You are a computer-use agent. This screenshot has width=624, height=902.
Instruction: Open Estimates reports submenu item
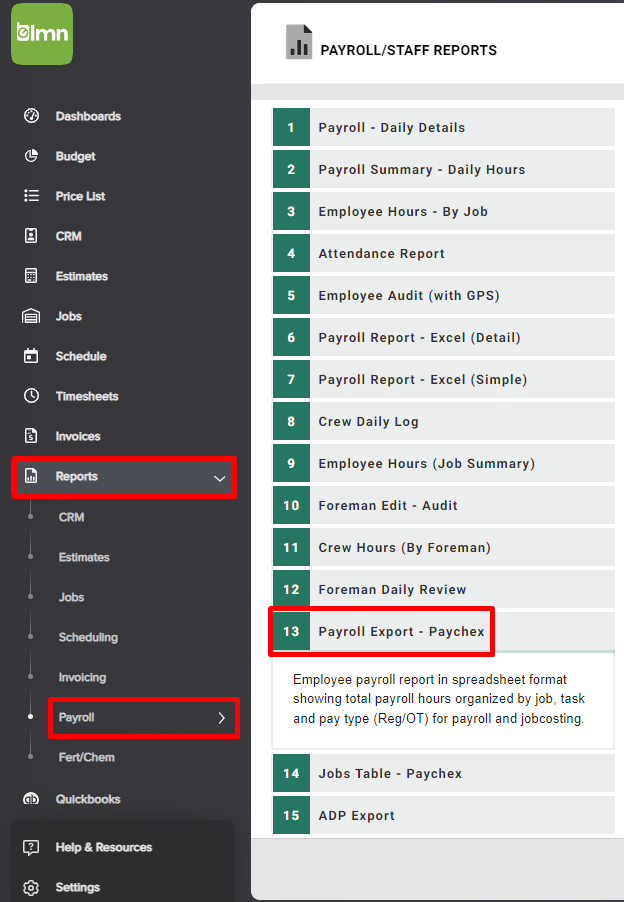[84, 557]
